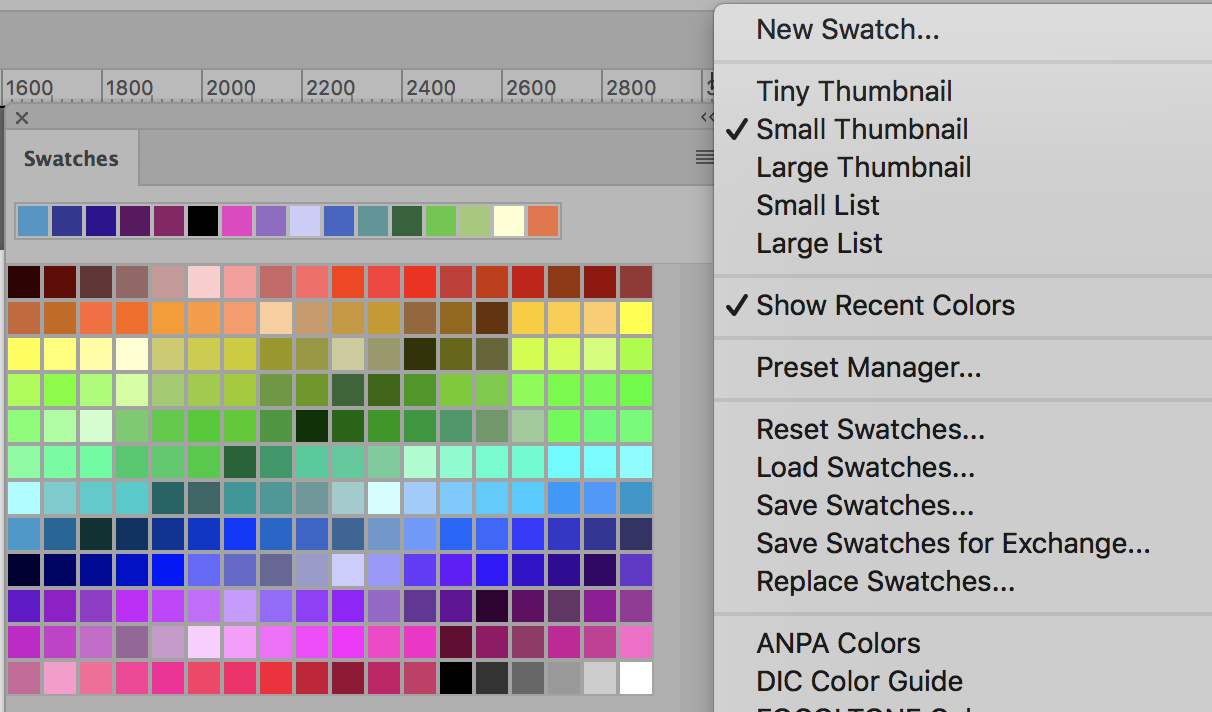Open the Preset Manager...
This screenshot has height=712, width=1212.
tap(868, 367)
